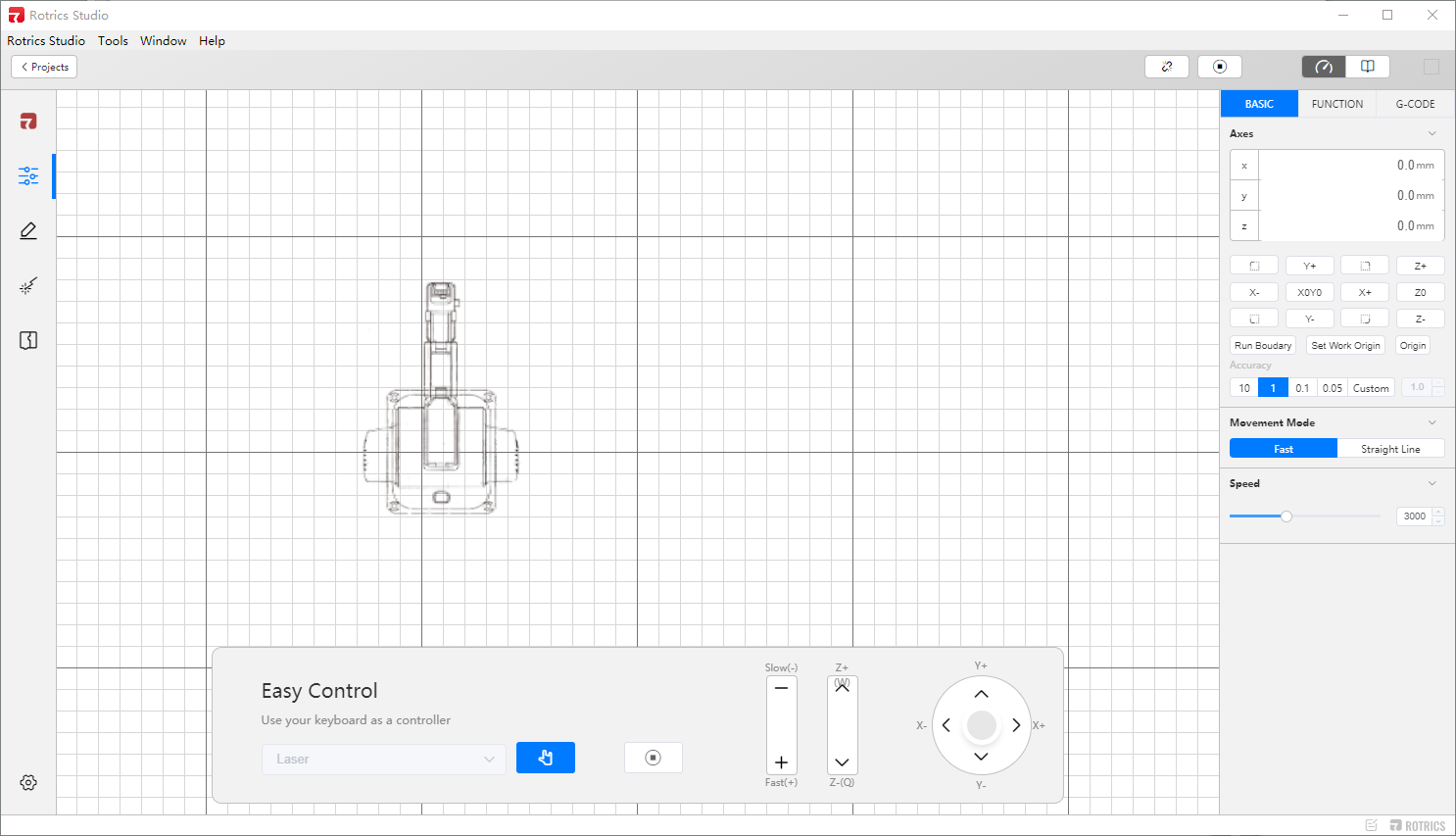The height and width of the screenshot is (836, 1456).
Task: Click the plus Fast speed button
Action: pos(781,762)
